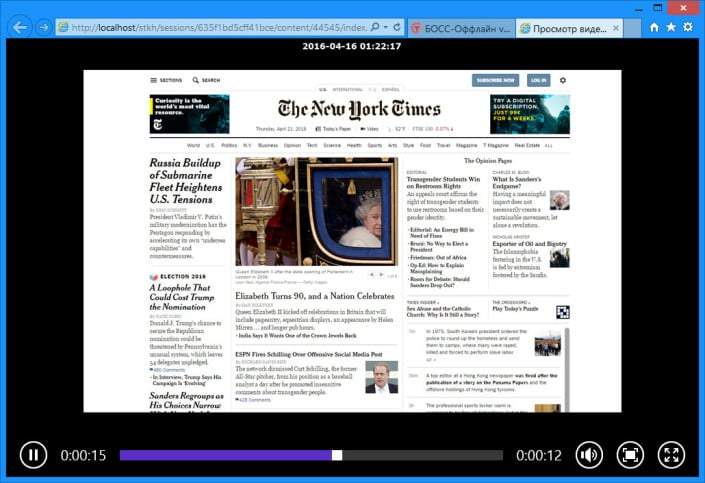Screen dimensions: 705x483
Task: Click the unplayed gray part of seek bar
Action: coord(422,455)
